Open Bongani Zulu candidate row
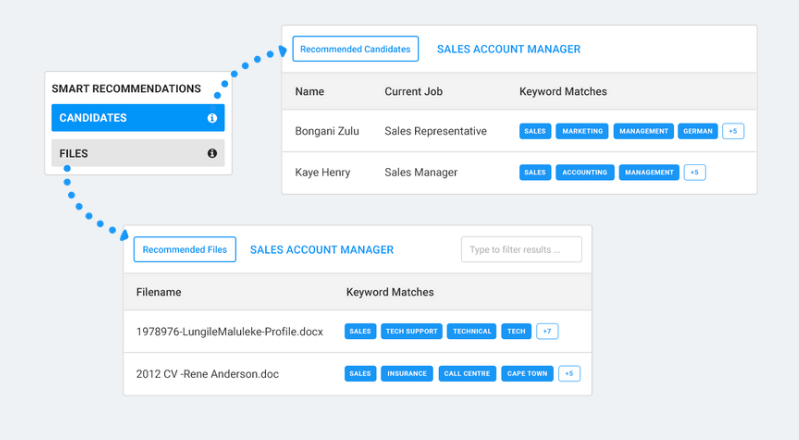The image size is (799, 440). pyautogui.click(x=327, y=131)
